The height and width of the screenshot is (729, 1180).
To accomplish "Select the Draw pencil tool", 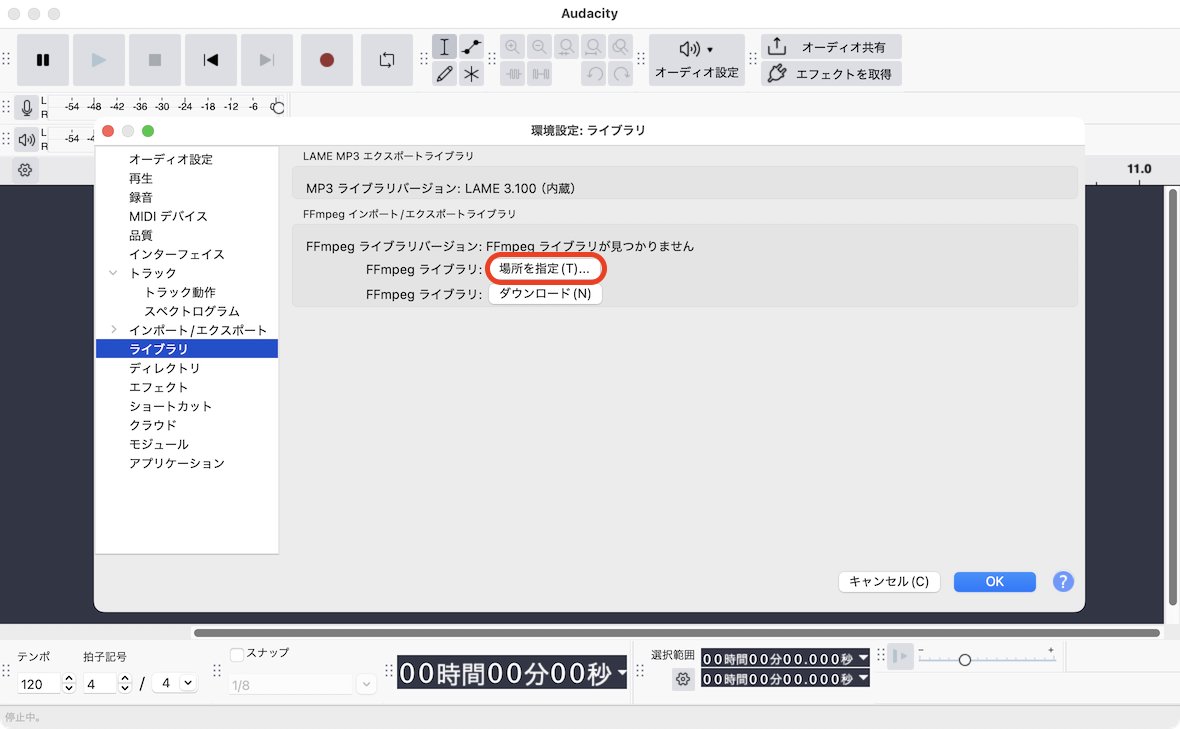I will (445, 74).
